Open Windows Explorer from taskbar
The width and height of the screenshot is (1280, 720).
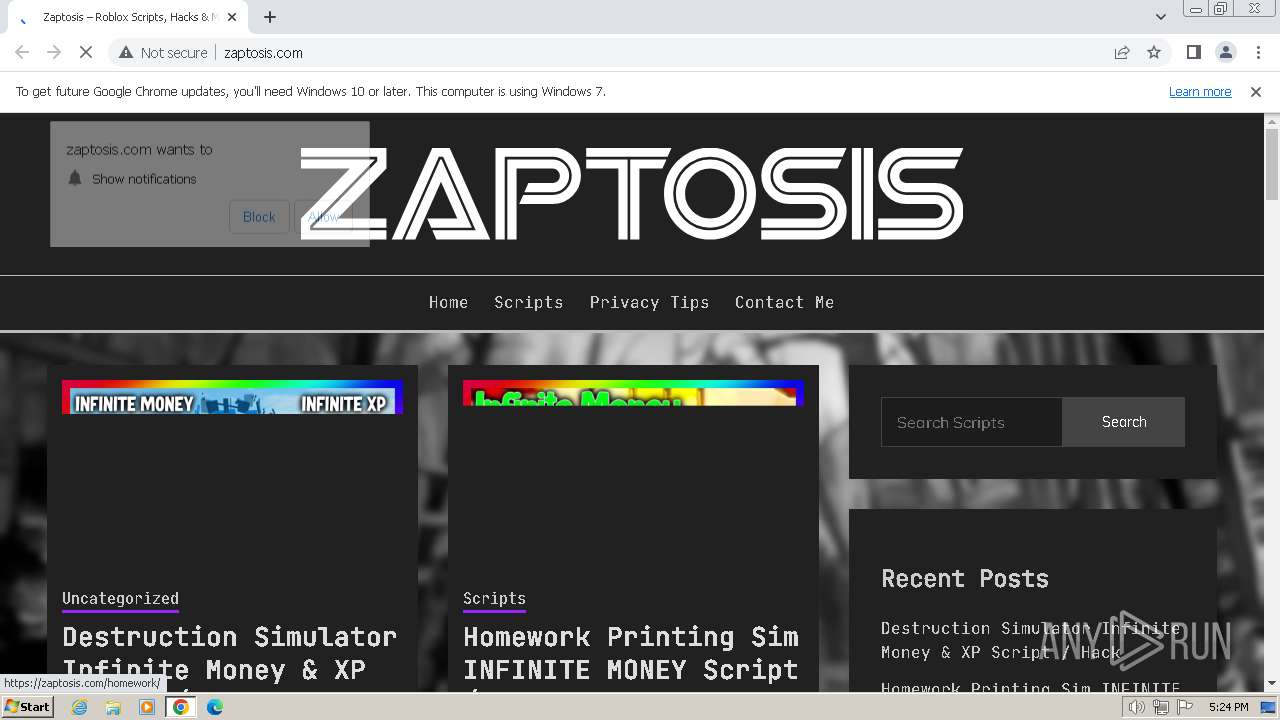[x=113, y=707]
